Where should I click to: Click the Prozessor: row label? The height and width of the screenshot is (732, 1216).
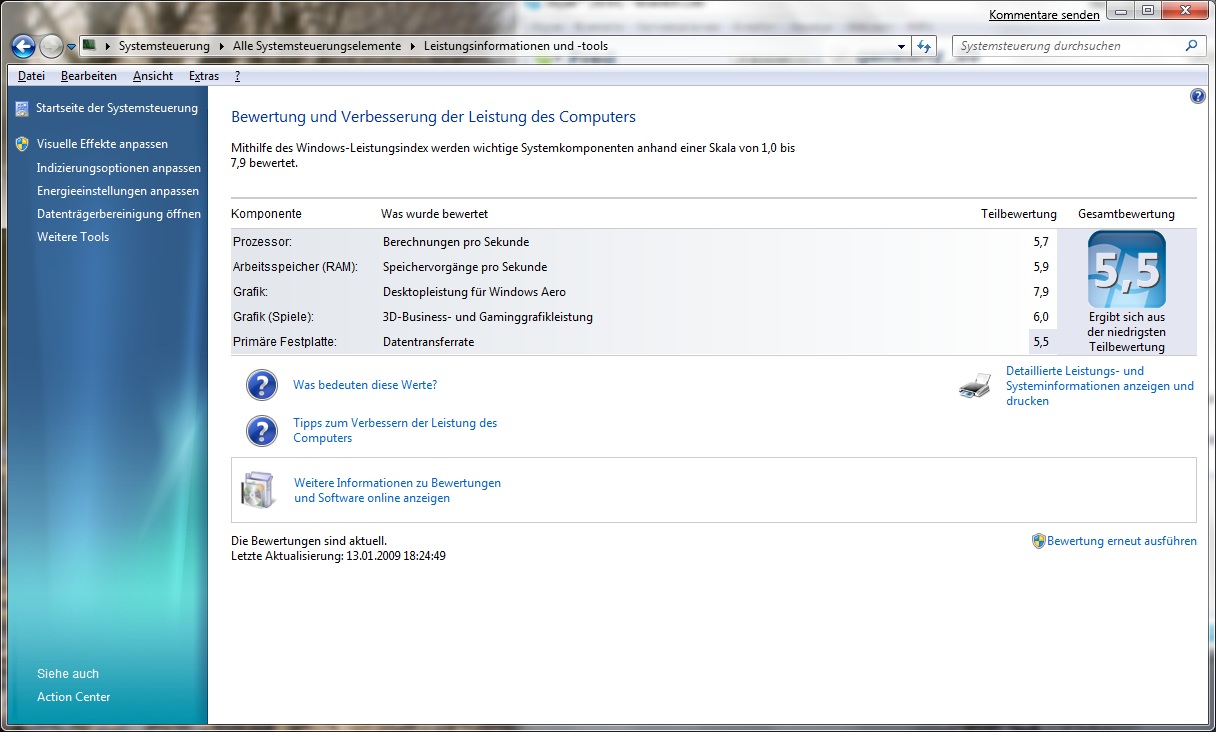tap(262, 242)
